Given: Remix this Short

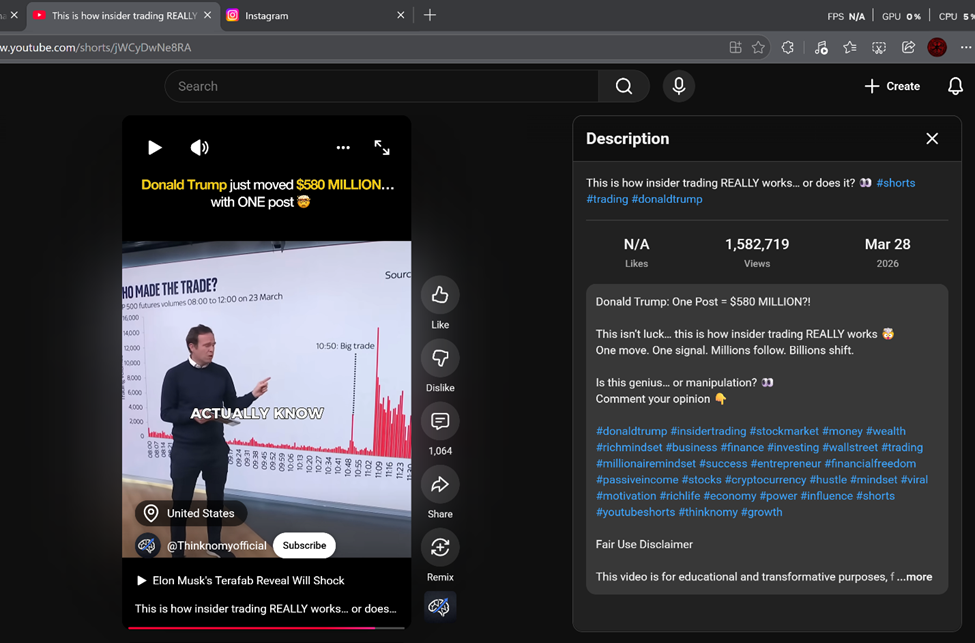Looking at the screenshot, I should click(440, 547).
